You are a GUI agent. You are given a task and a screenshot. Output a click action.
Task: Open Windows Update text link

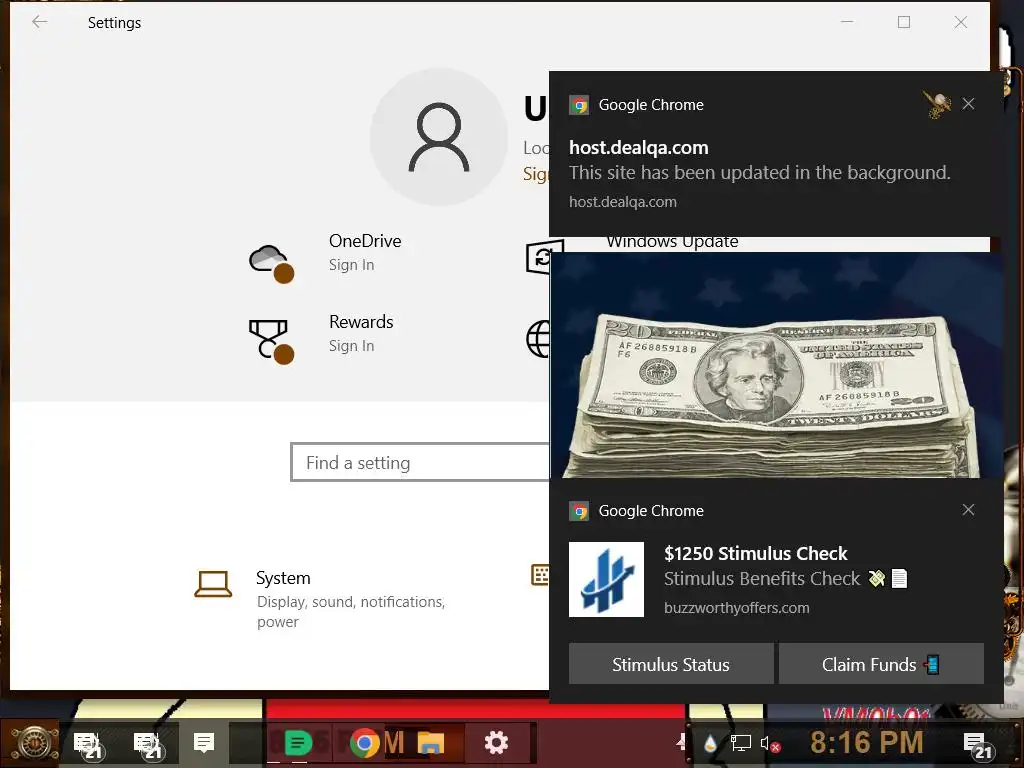[672, 242]
